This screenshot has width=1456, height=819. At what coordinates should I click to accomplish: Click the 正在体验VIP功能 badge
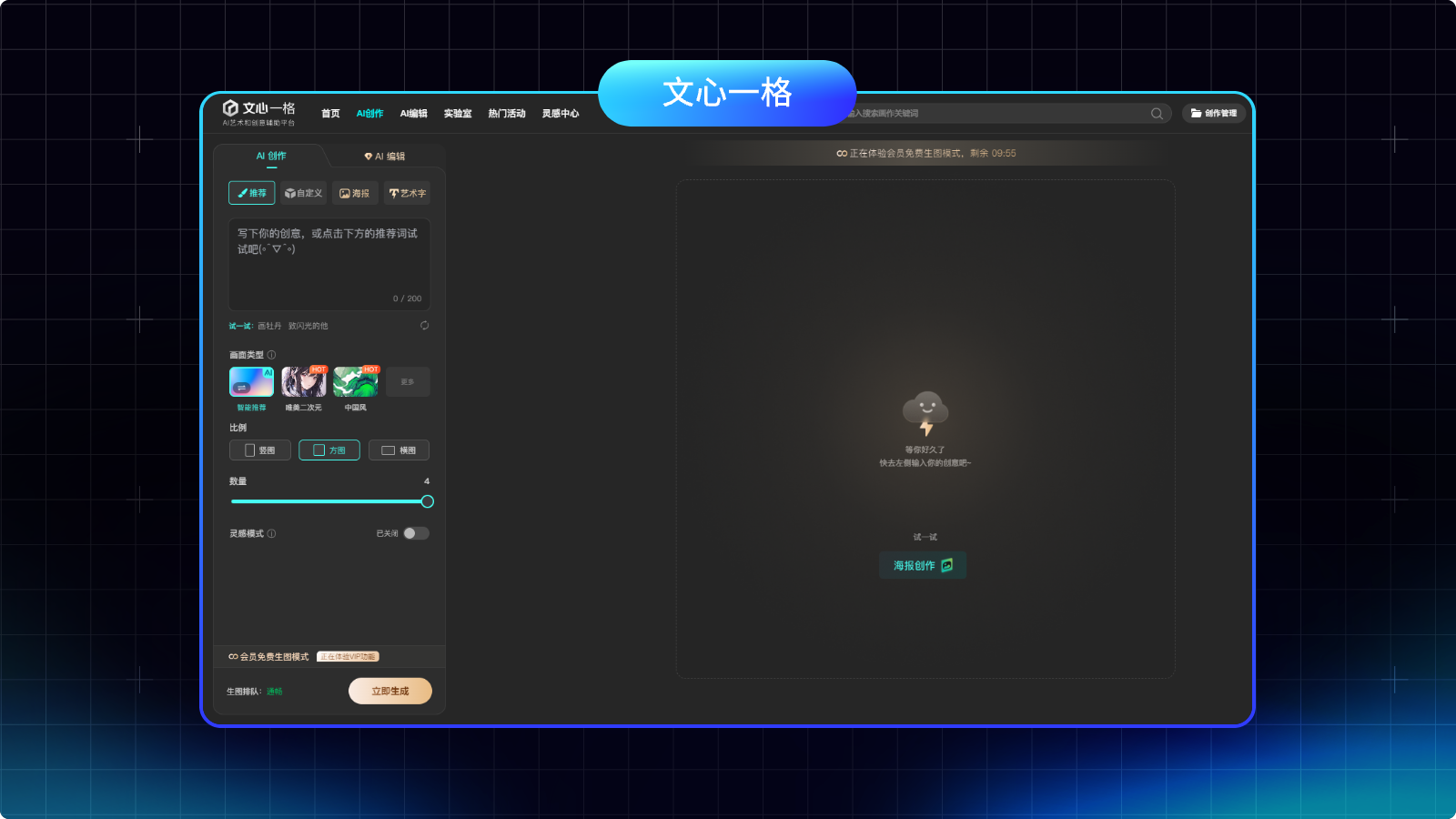click(x=348, y=657)
